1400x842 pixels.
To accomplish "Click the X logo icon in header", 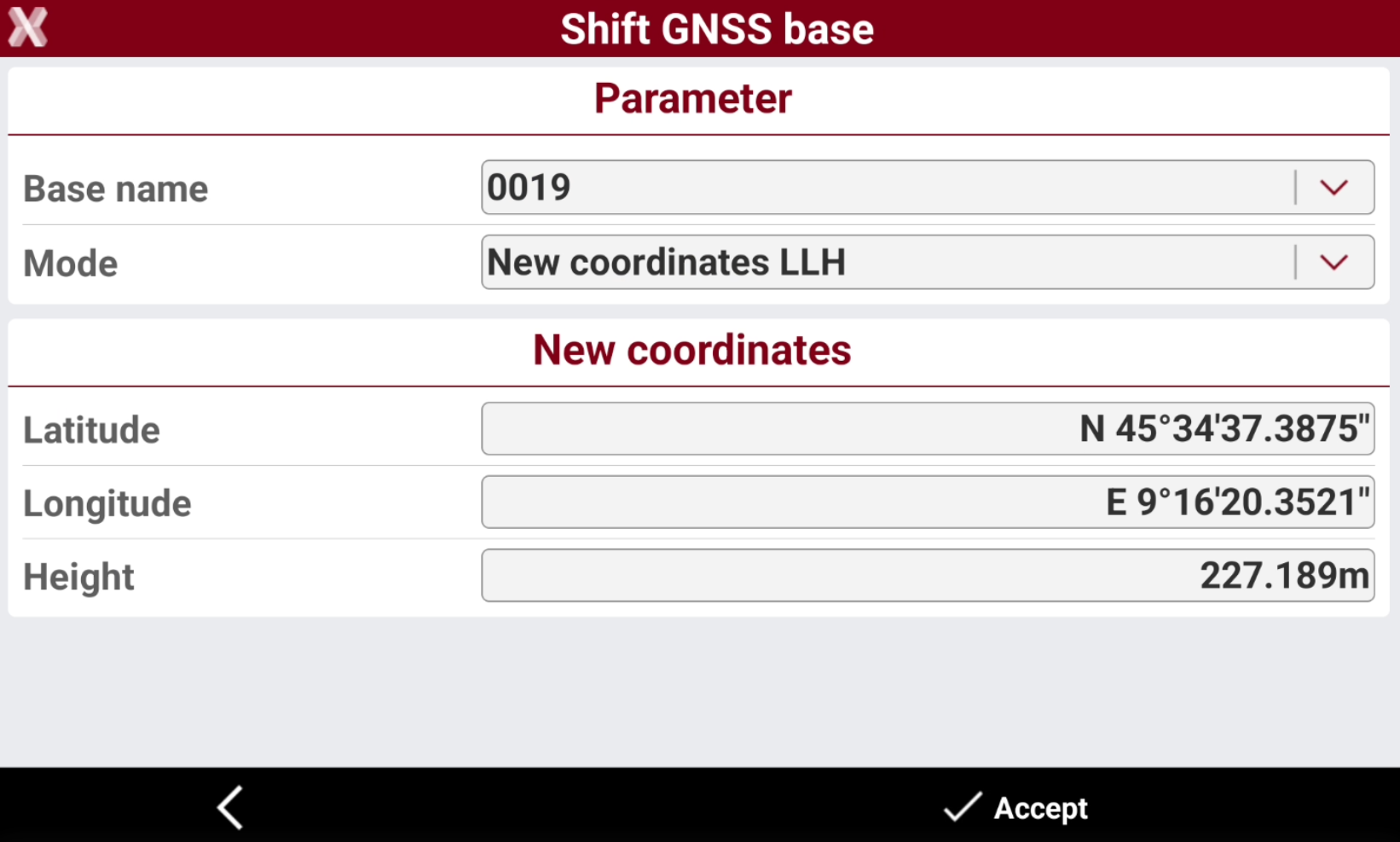I will (x=27, y=27).
